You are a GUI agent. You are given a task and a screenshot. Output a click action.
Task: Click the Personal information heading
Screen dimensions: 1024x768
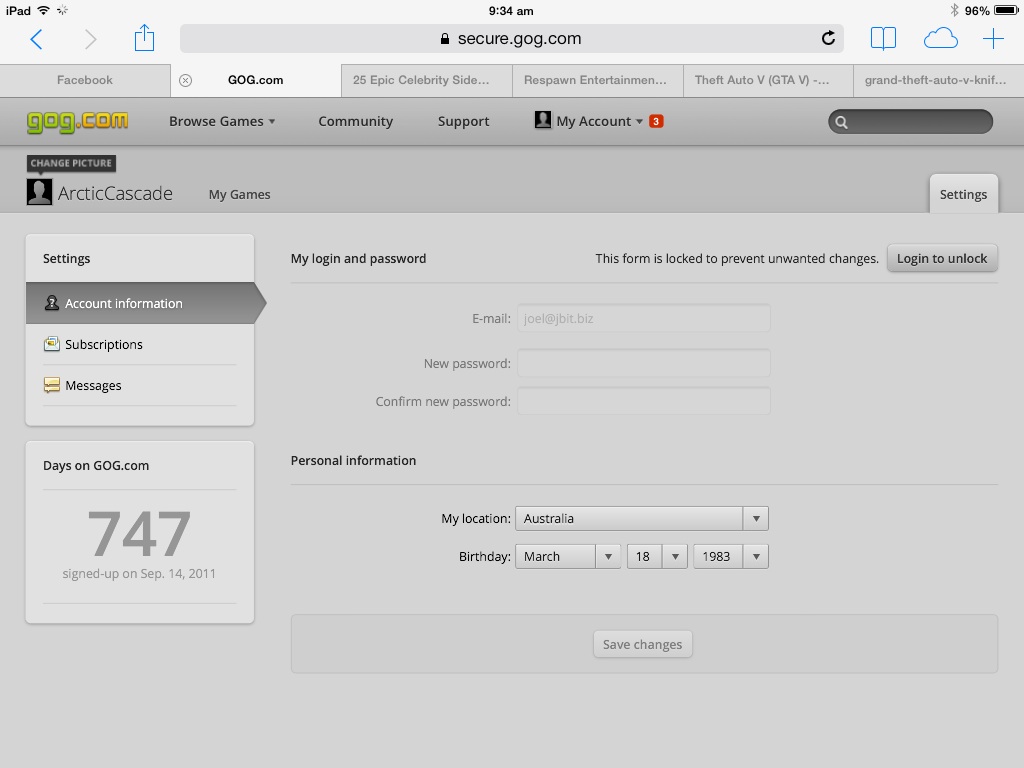coord(353,460)
